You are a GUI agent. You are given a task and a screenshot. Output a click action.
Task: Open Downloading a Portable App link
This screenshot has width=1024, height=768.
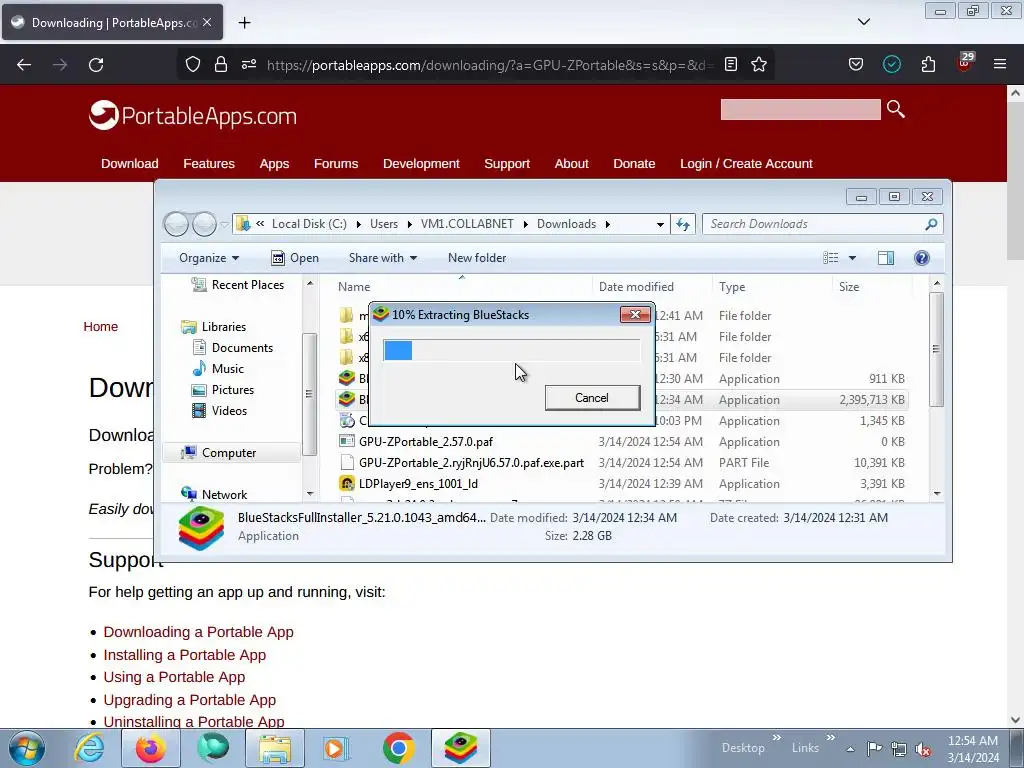pyautogui.click(x=199, y=632)
